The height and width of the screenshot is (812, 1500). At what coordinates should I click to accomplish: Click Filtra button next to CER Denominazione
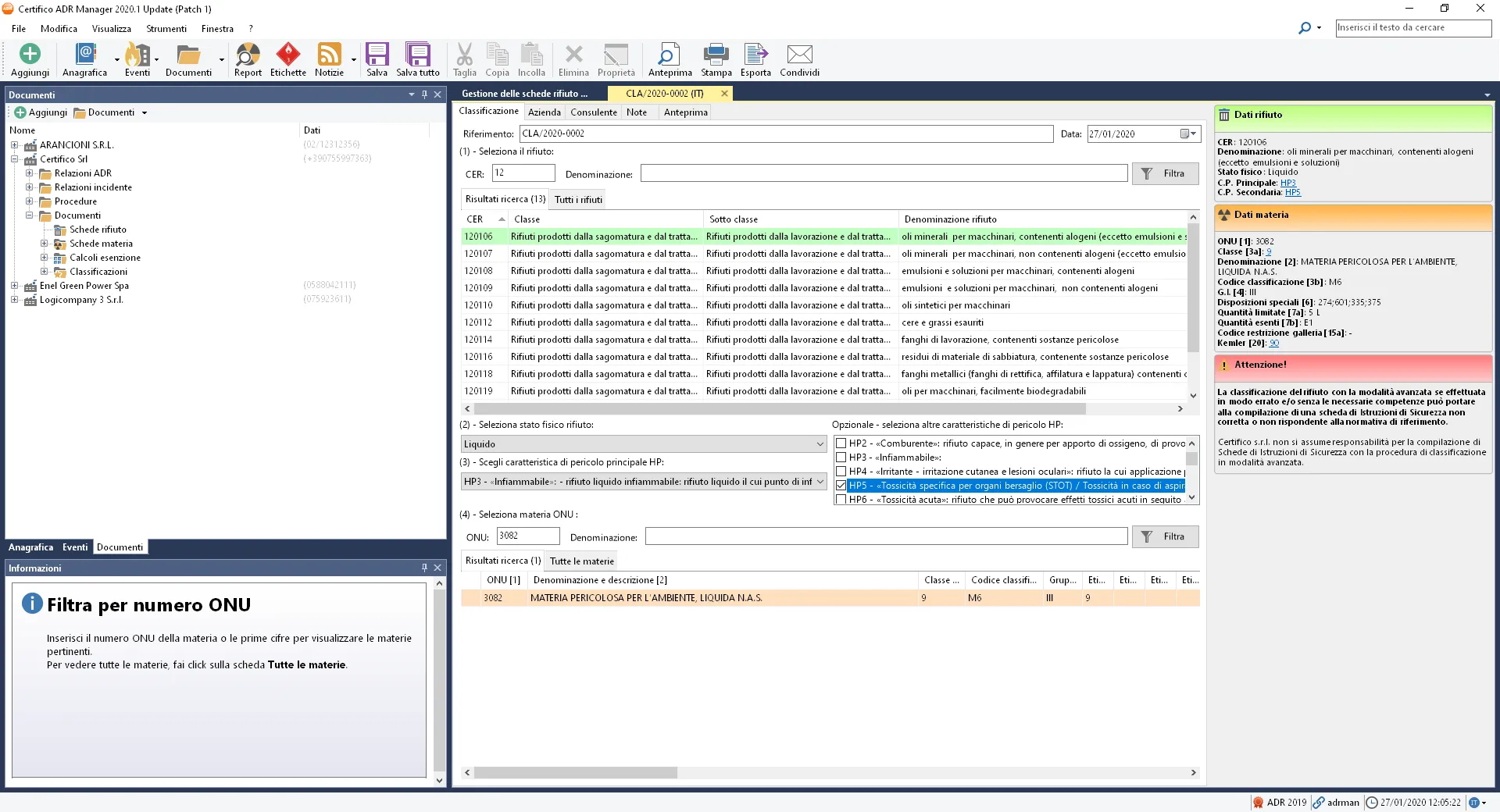(x=1165, y=174)
